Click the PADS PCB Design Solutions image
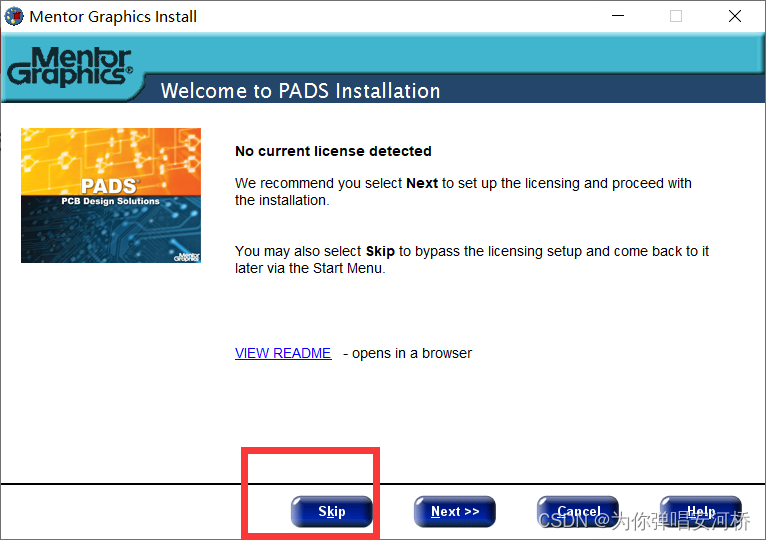Image resolution: width=766 pixels, height=540 pixels. (x=111, y=195)
